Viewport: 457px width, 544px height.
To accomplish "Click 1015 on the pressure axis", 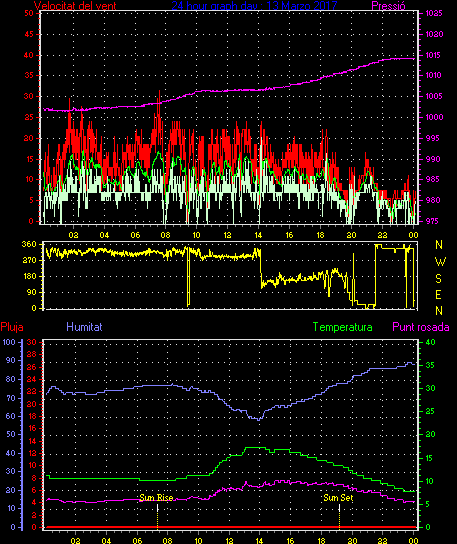I will (x=434, y=55).
